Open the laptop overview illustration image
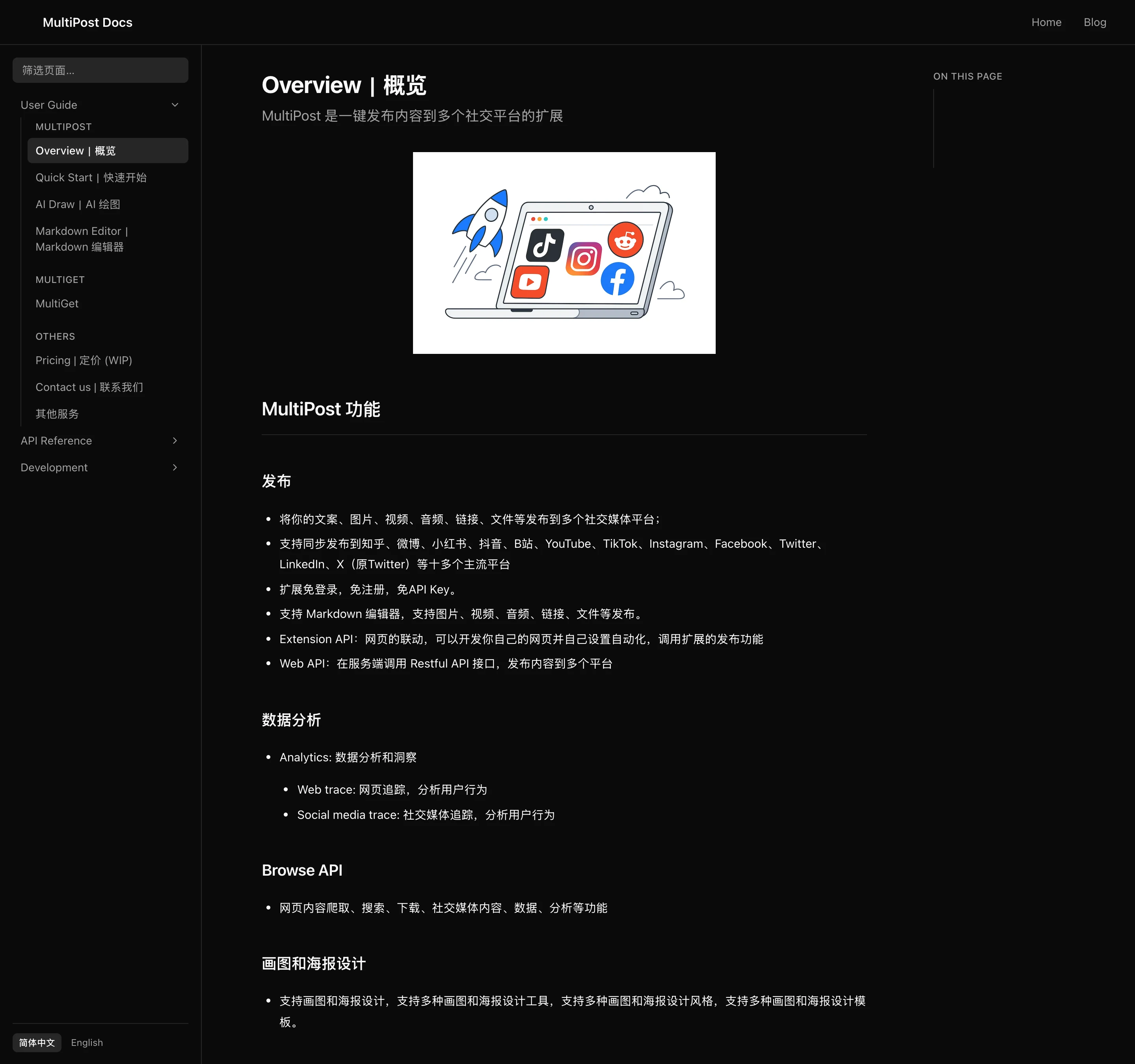Viewport: 1135px width, 1064px height. coord(564,253)
